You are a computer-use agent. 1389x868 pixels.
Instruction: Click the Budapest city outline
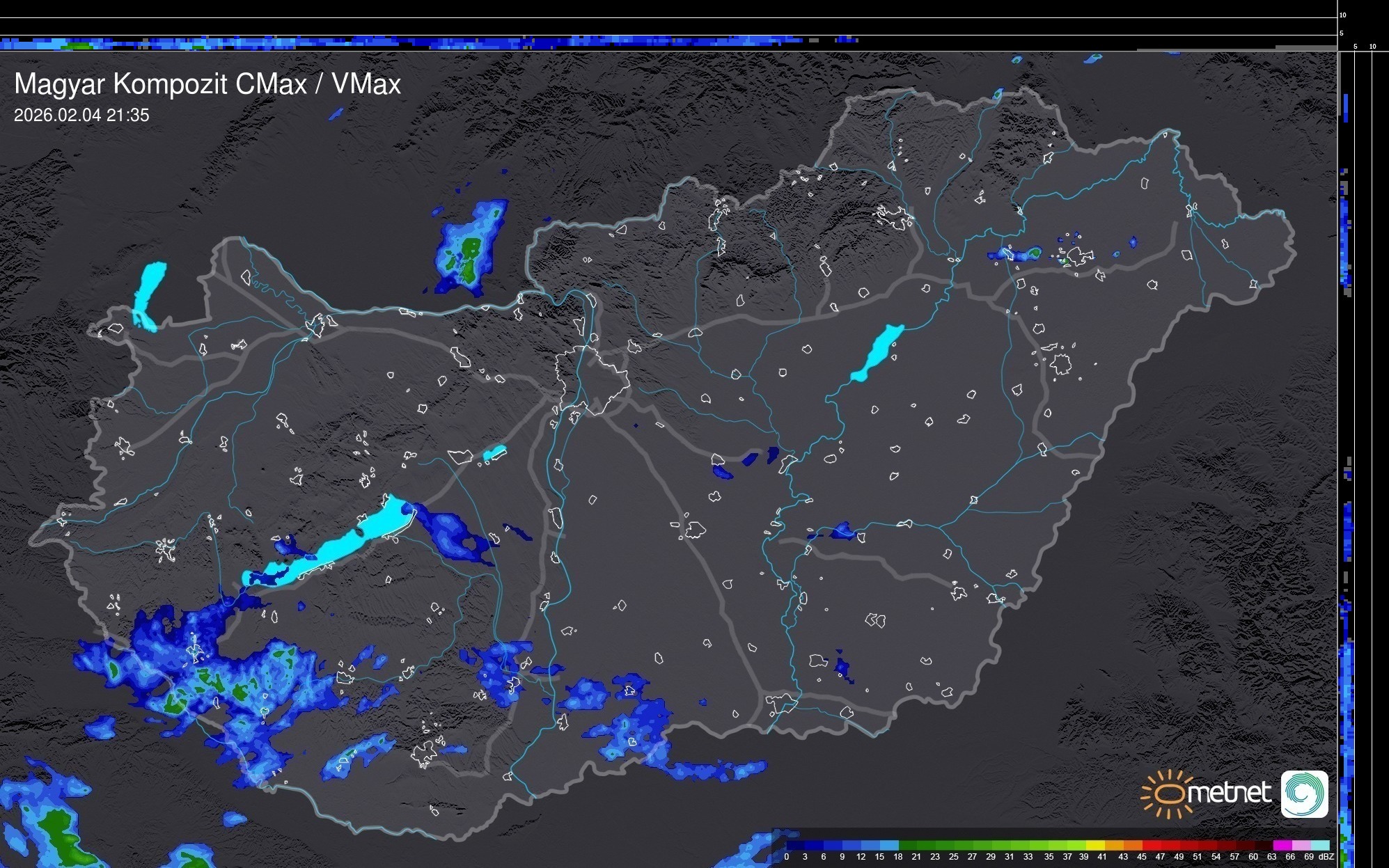coord(592,379)
